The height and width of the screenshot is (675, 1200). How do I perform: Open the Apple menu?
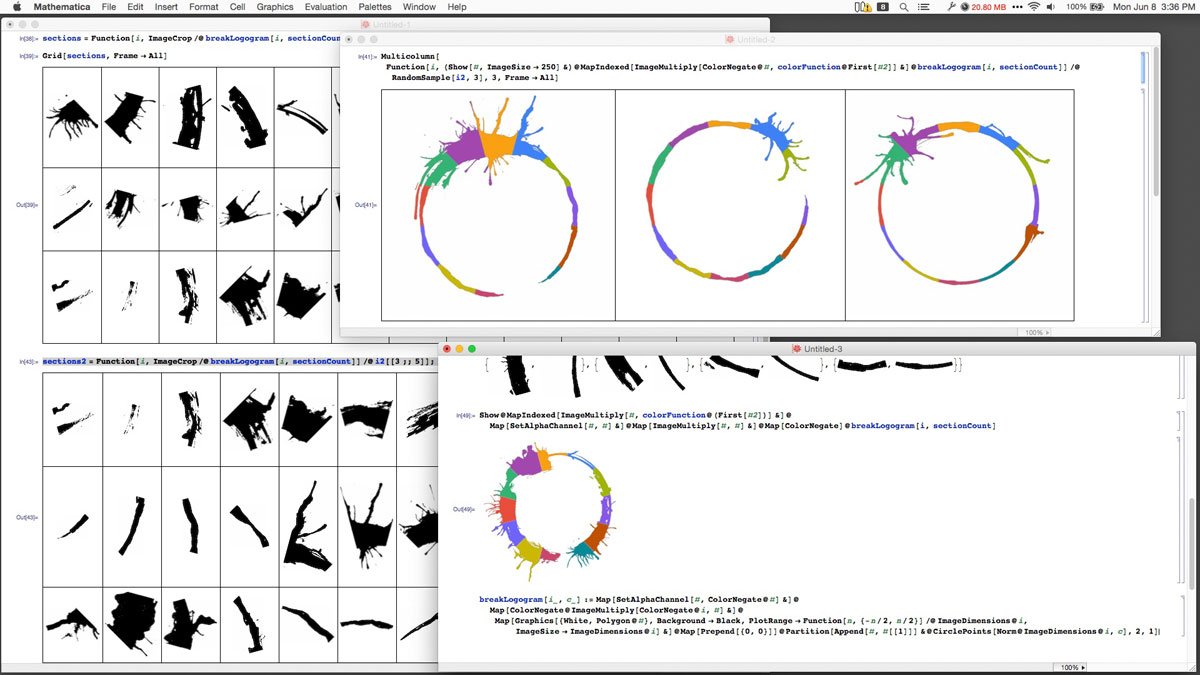coord(17,7)
